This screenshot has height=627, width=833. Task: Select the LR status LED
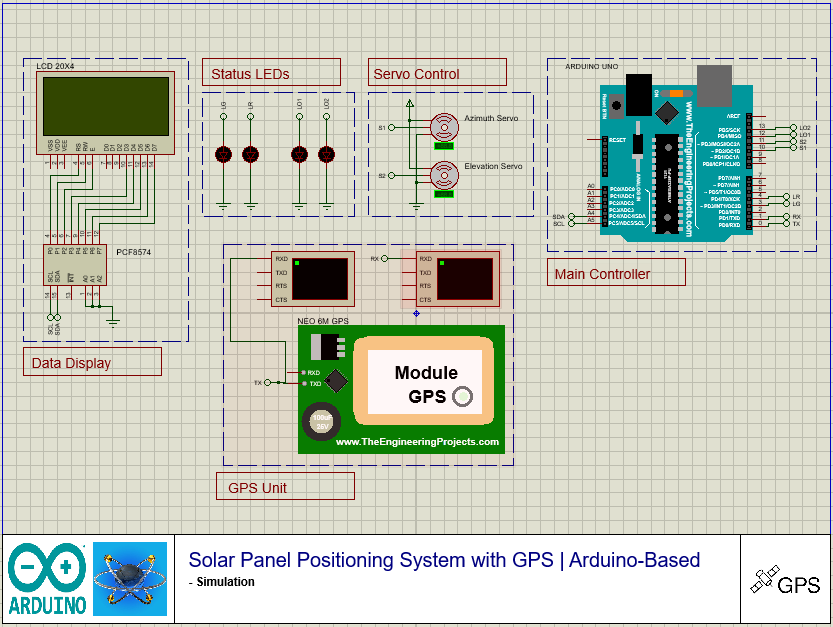point(251,154)
